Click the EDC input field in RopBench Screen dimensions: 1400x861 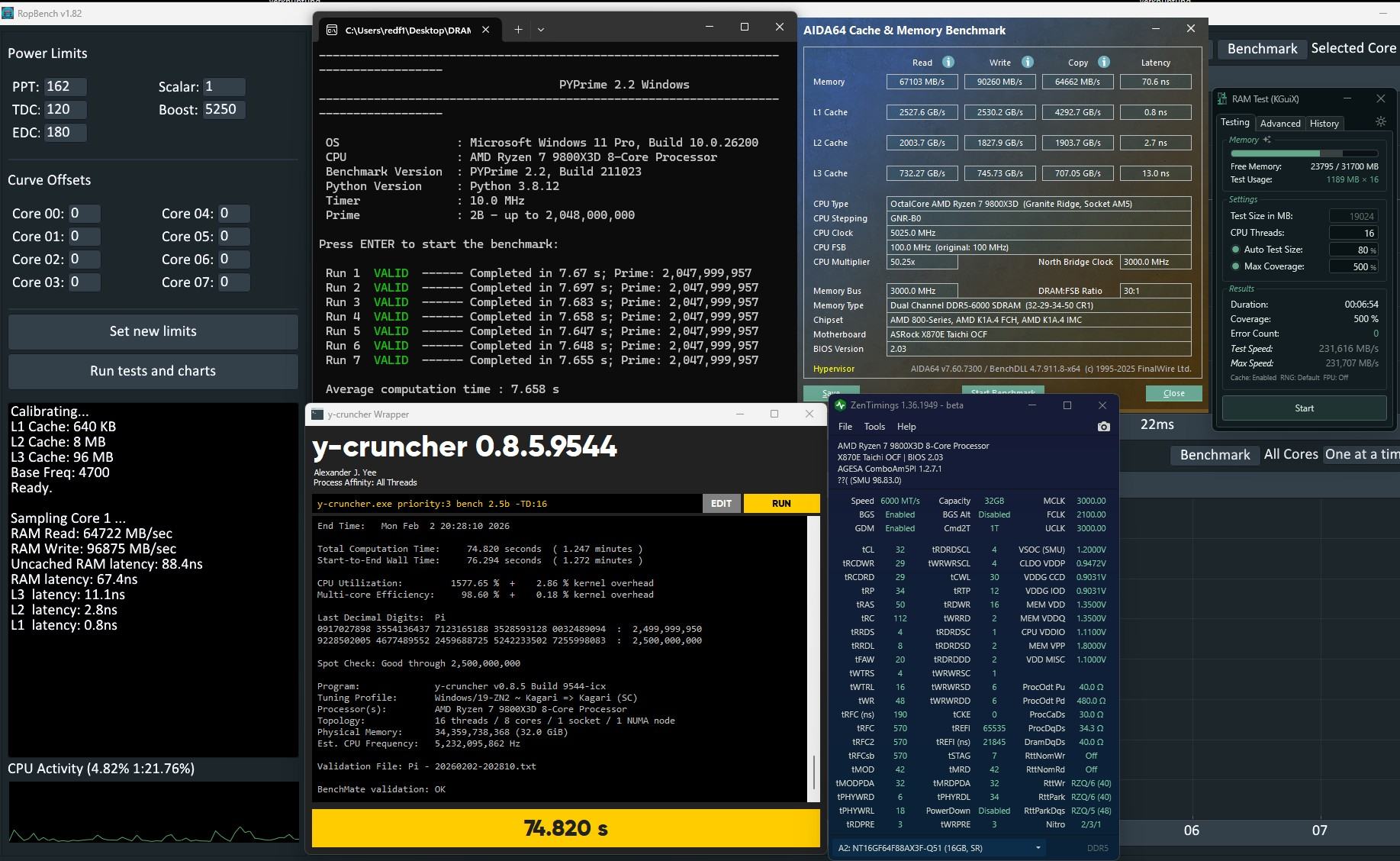coord(65,133)
